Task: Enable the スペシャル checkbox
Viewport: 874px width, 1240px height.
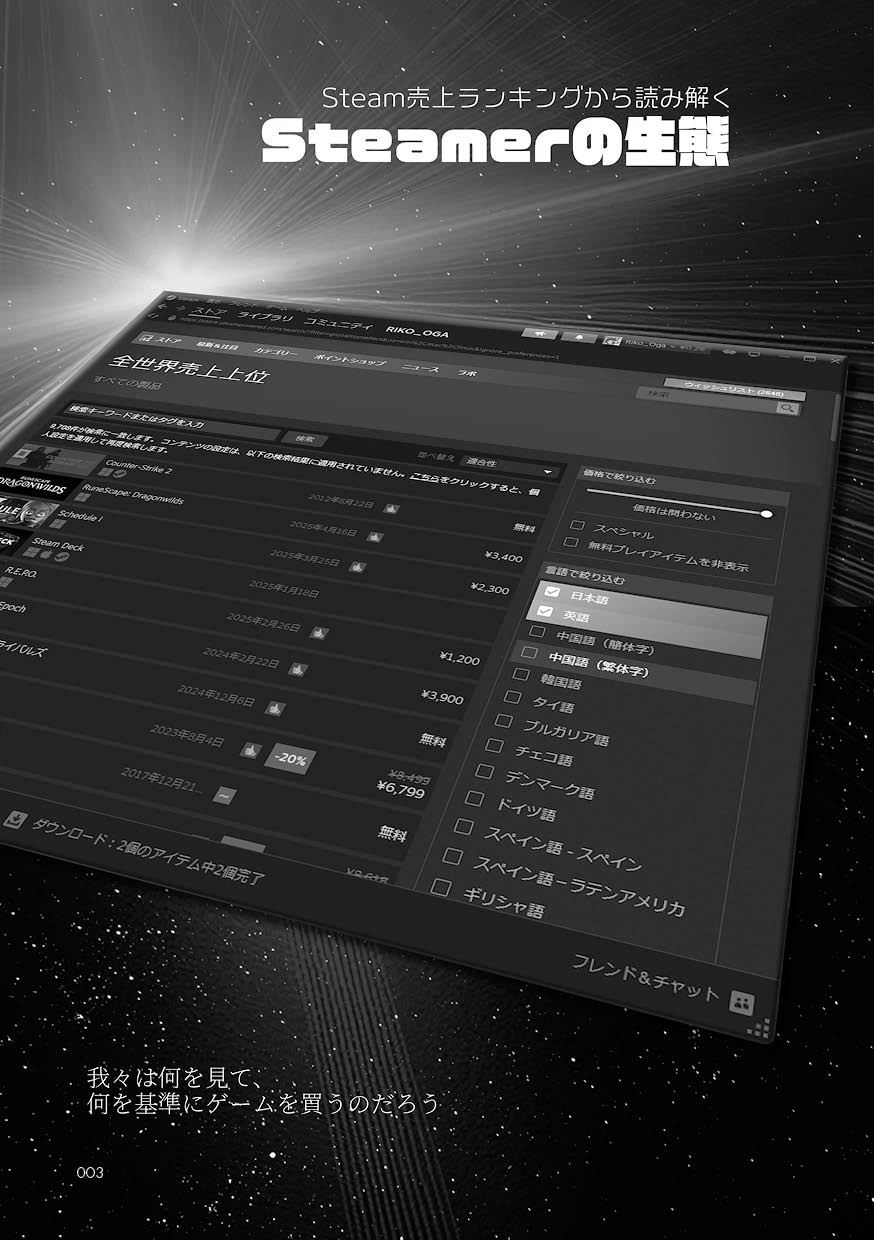Action: pos(577,525)
